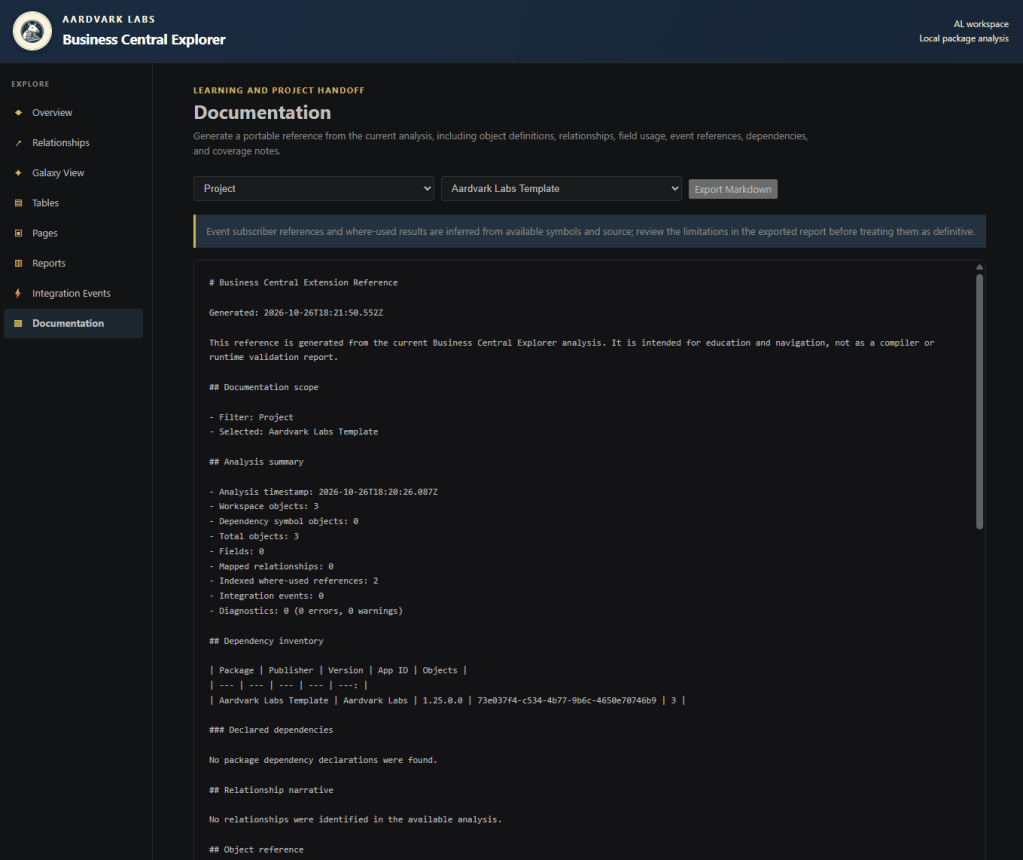
Task: Click the preview scrollbar thumb
Action: point(979,401)
